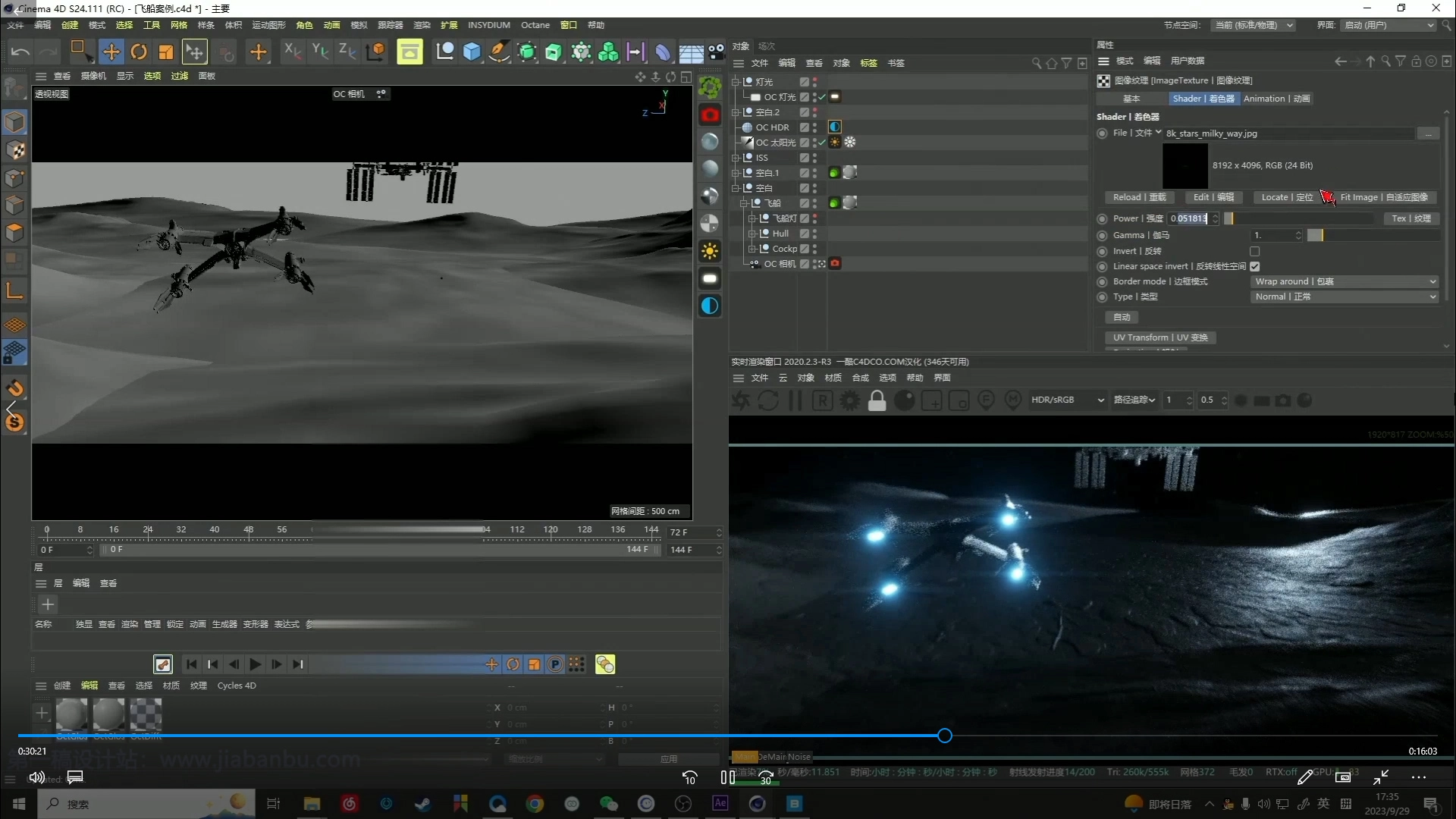
Task: Open the HDR/sRGB color space dropdown
Action: 1067,400
